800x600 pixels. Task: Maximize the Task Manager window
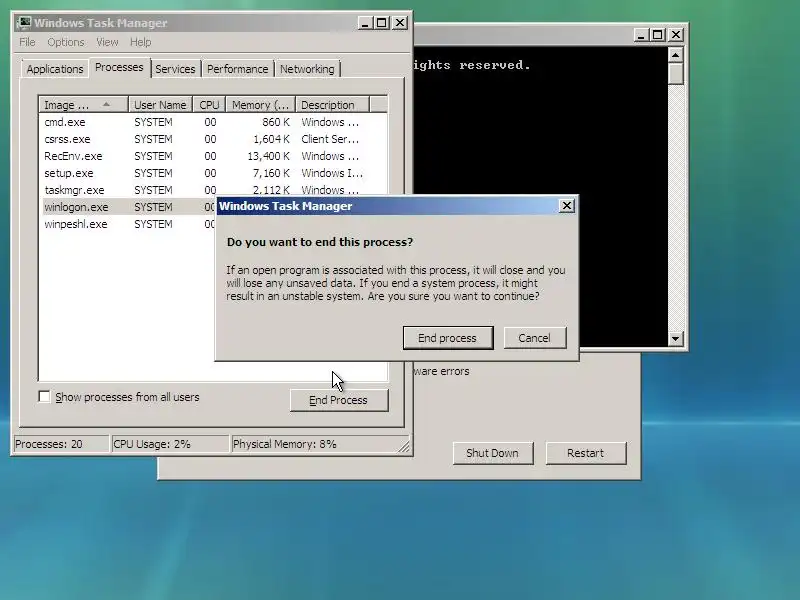(382, 23)
